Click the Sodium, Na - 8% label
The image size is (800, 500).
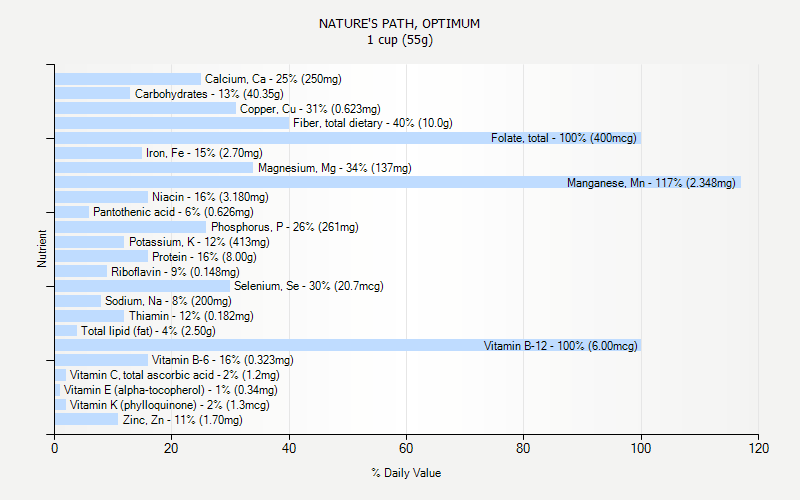168,301
